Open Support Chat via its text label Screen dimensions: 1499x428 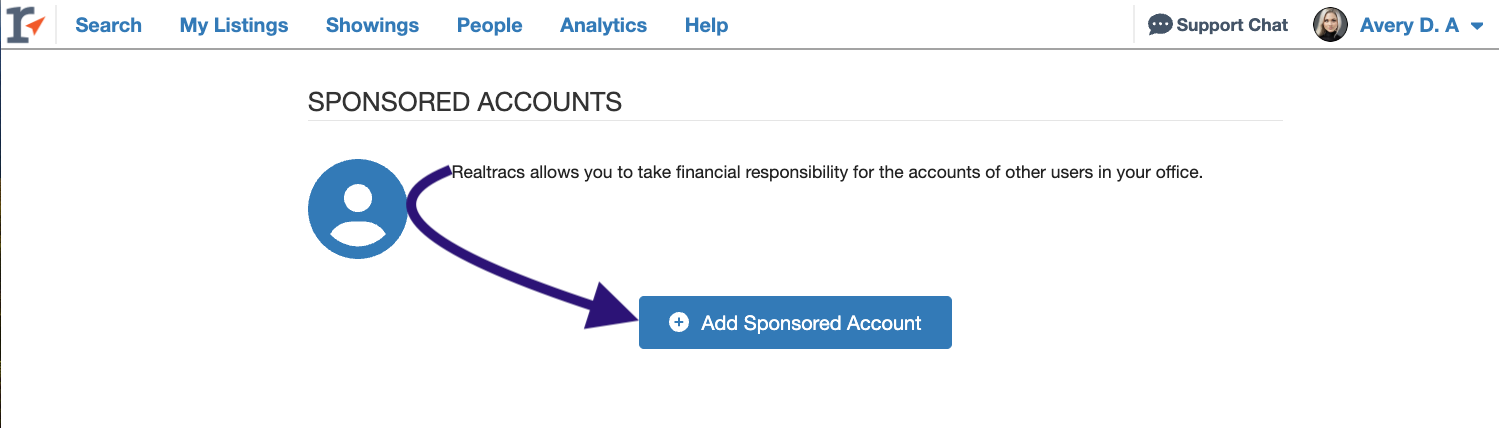coord(1232,25)
